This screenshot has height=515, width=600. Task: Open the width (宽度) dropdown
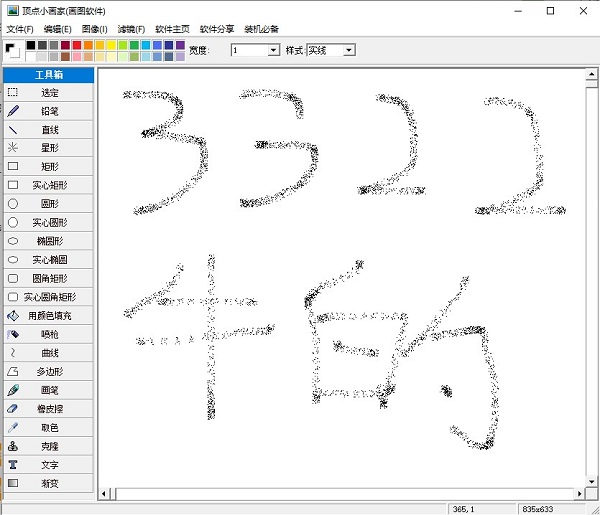[x=273, y=50]
